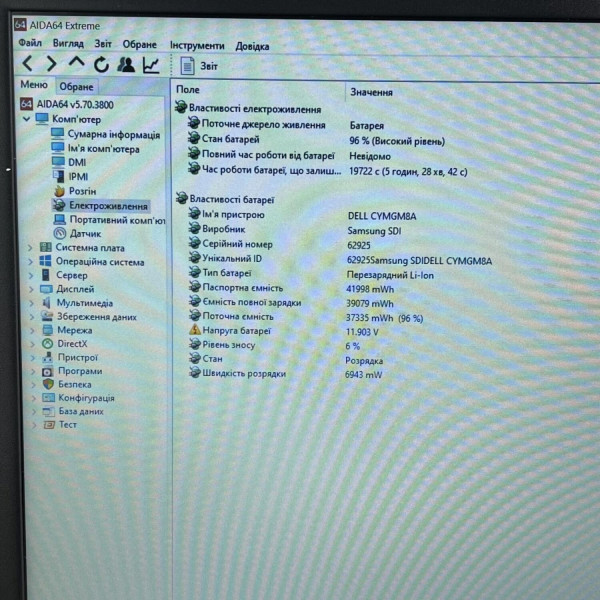Select the Розгін tree item
600x600 pixels.
(x=75, y=191)
